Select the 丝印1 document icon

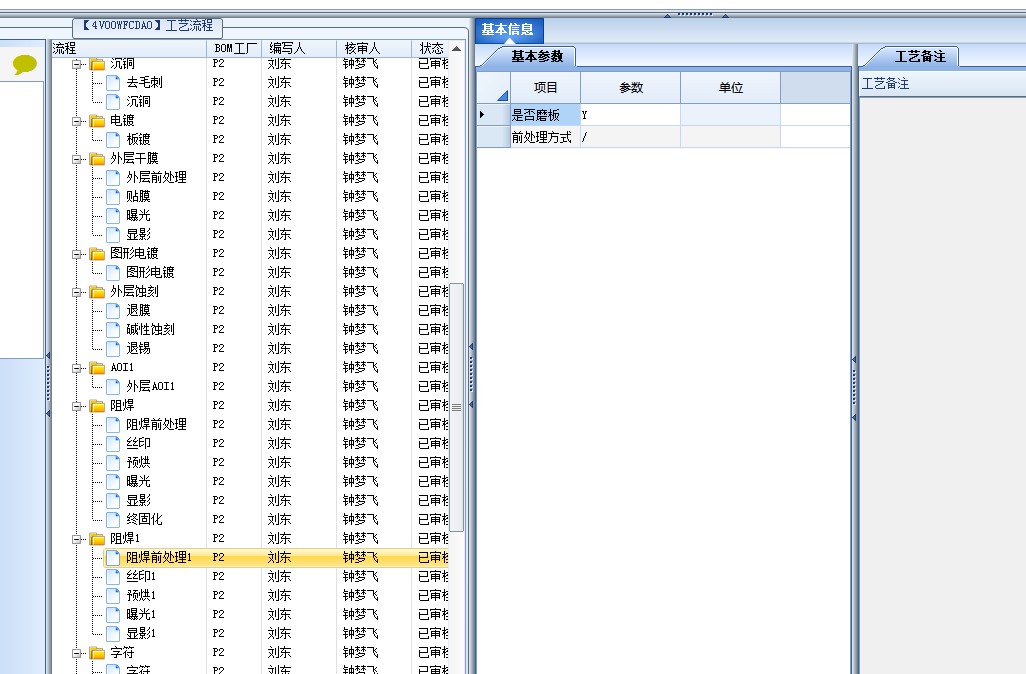(113, 576)
